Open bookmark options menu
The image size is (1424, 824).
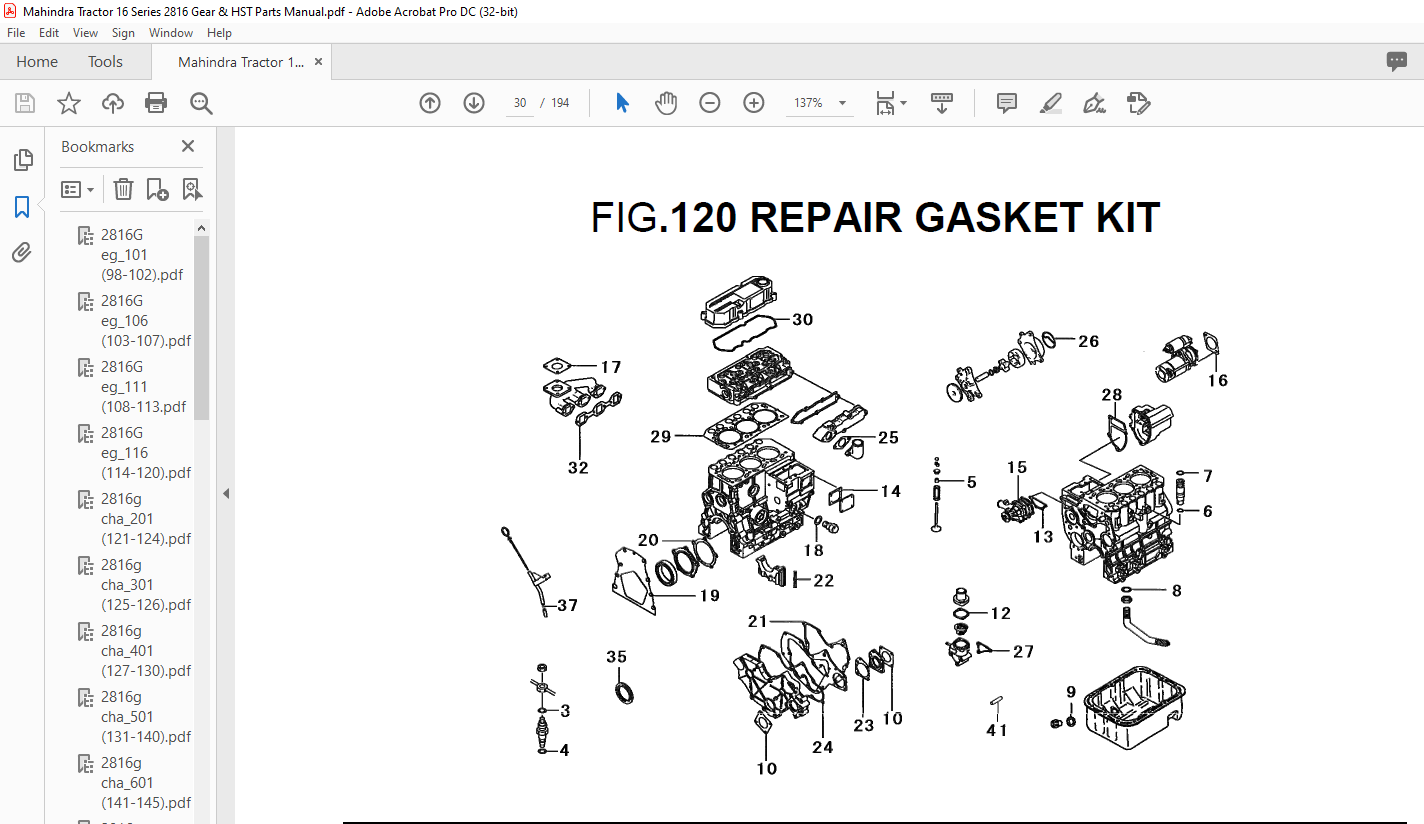[x=77, y=189]
